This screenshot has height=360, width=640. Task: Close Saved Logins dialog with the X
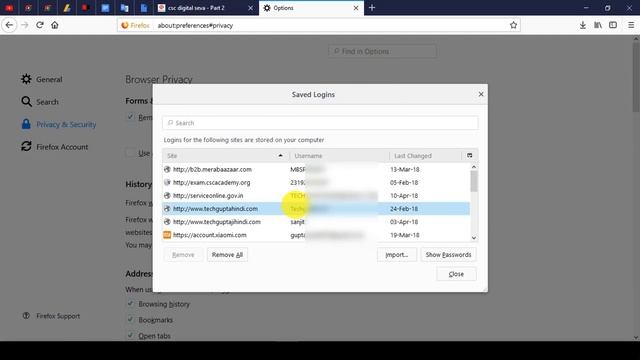tap(481, 94)
